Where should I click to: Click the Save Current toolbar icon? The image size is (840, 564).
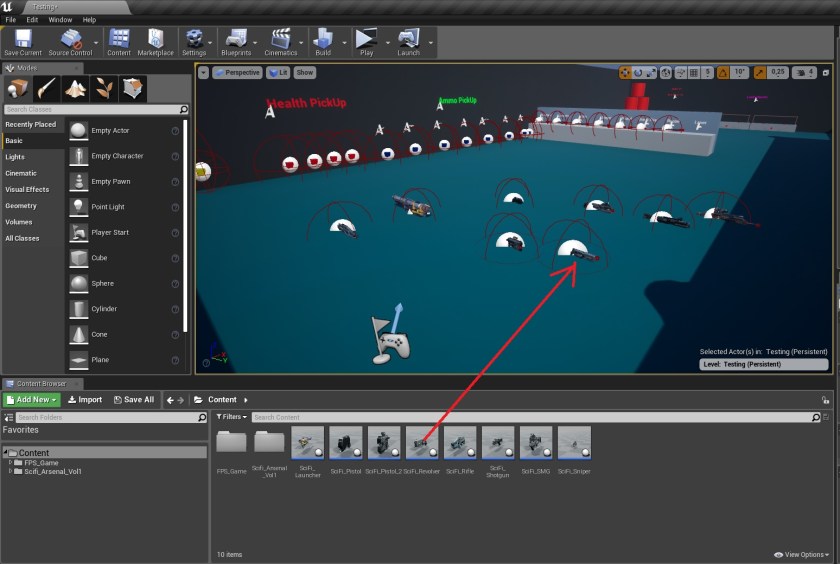(x=22, y=41)
